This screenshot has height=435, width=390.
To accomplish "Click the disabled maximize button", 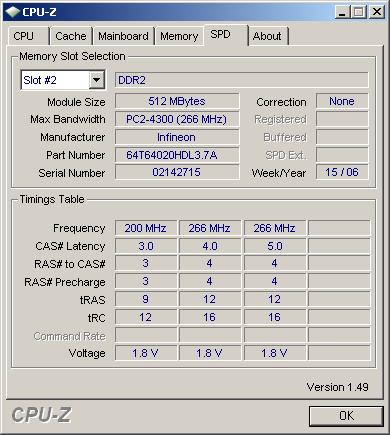I will (359, 12).
